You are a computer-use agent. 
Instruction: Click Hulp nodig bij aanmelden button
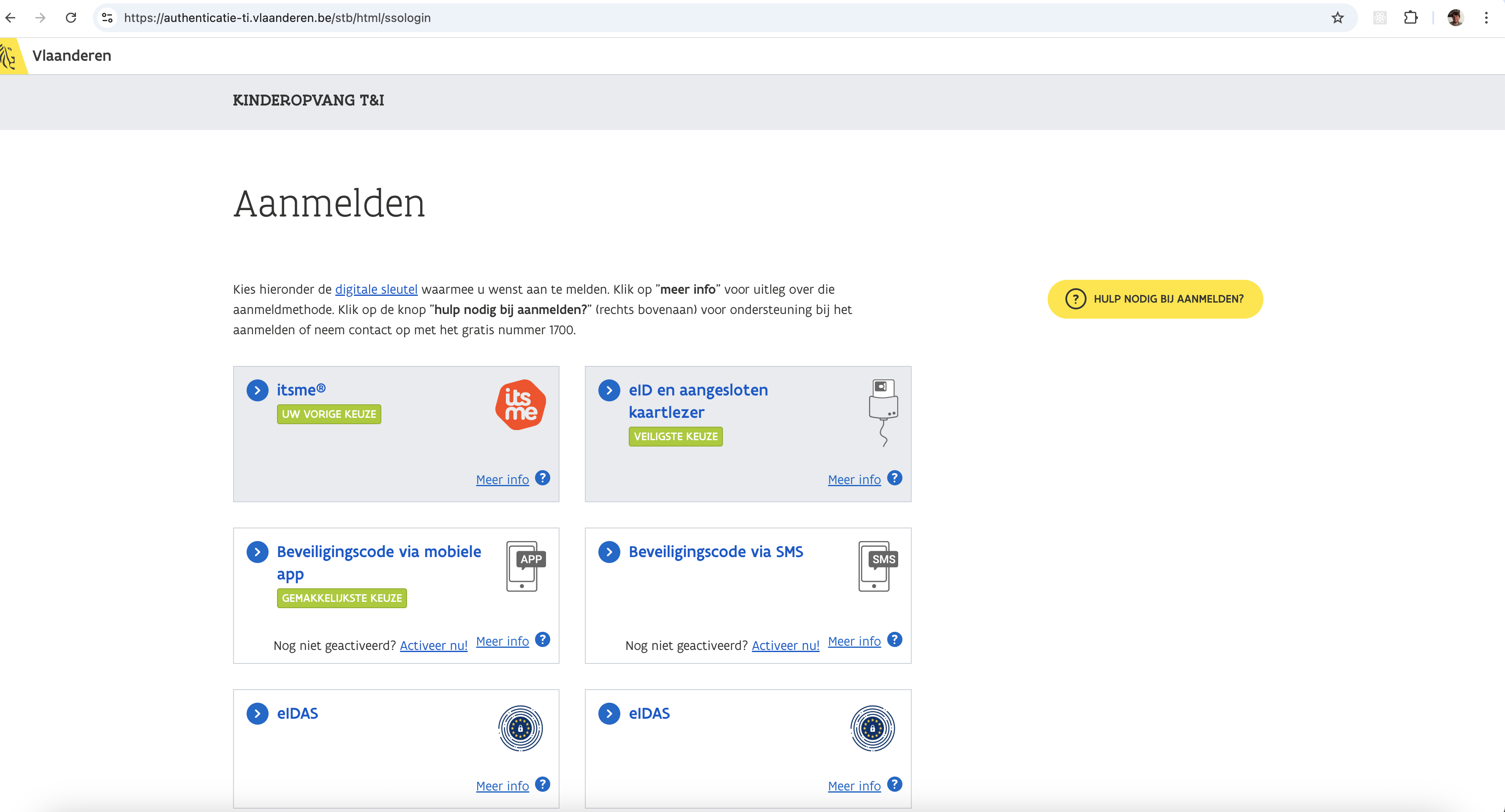[1155, 299]
